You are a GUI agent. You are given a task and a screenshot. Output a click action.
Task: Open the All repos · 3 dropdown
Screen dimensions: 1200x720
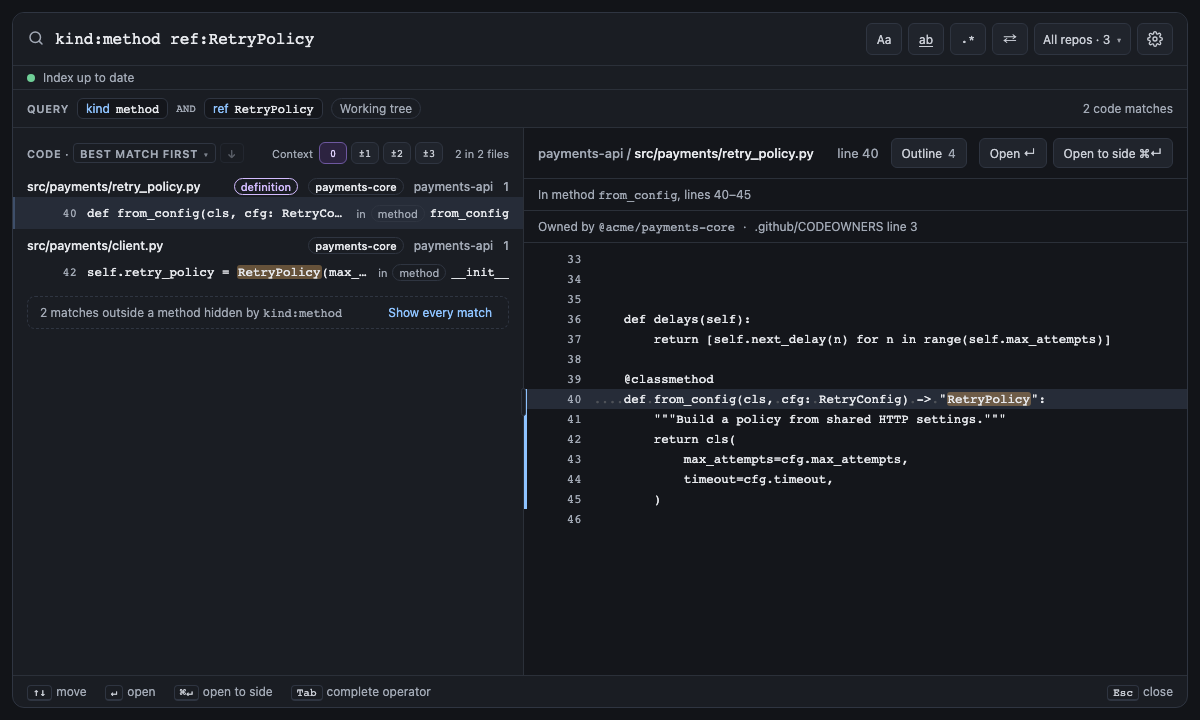(x=1082, y=39)
